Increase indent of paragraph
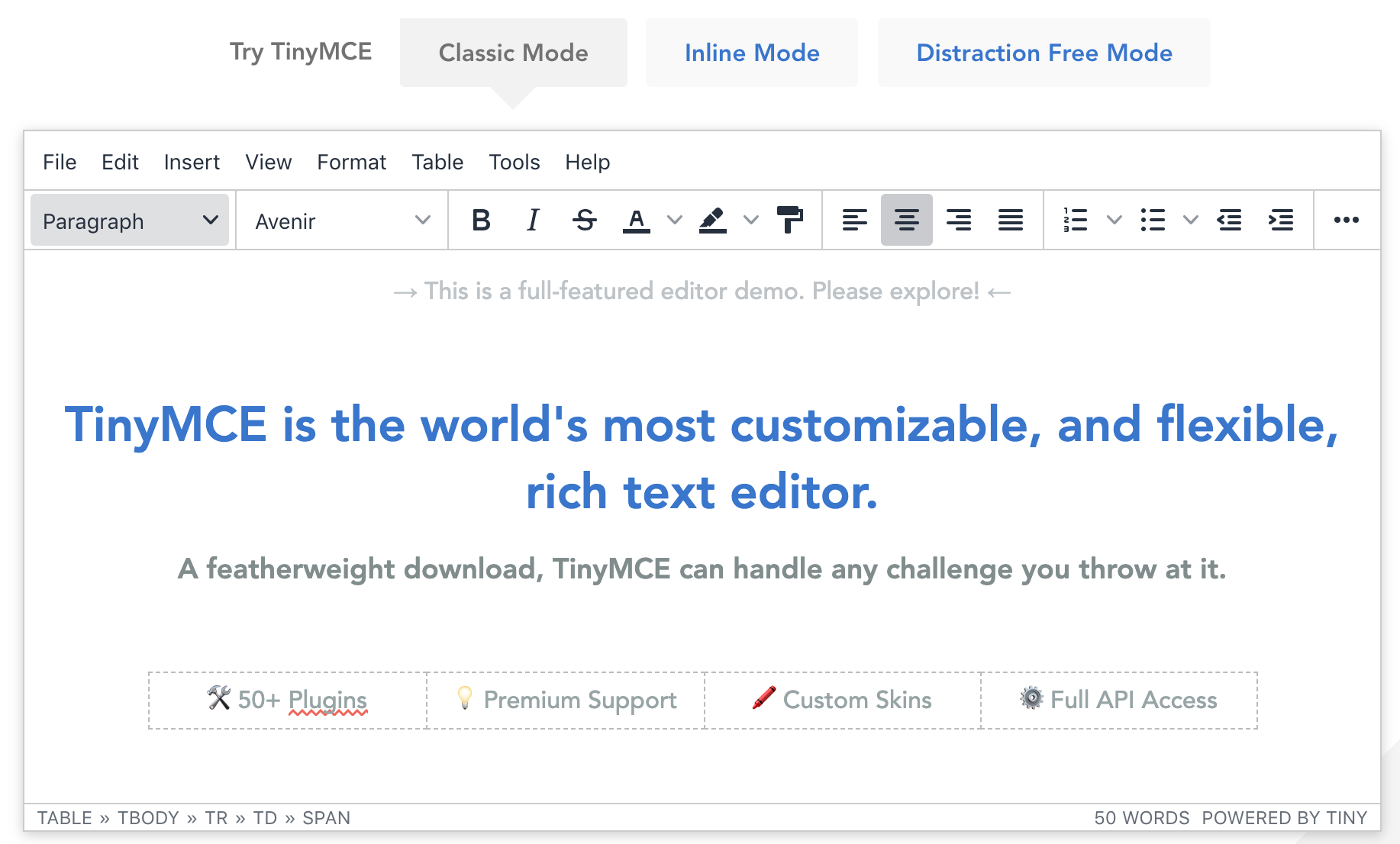This screenshot has width=1400, height=844. coord(1281,220)
